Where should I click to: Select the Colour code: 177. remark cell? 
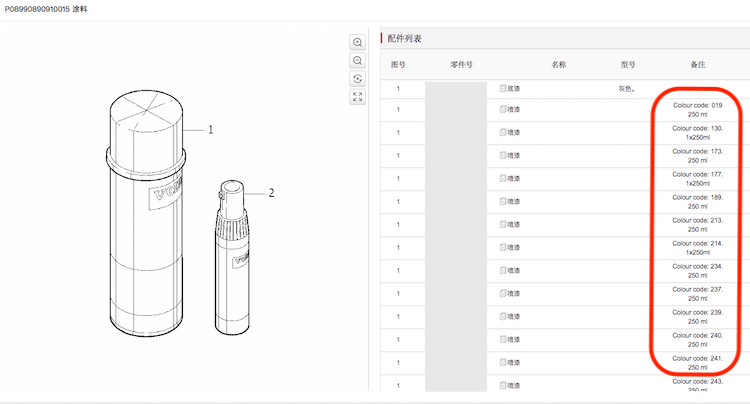tap(697, 178)
